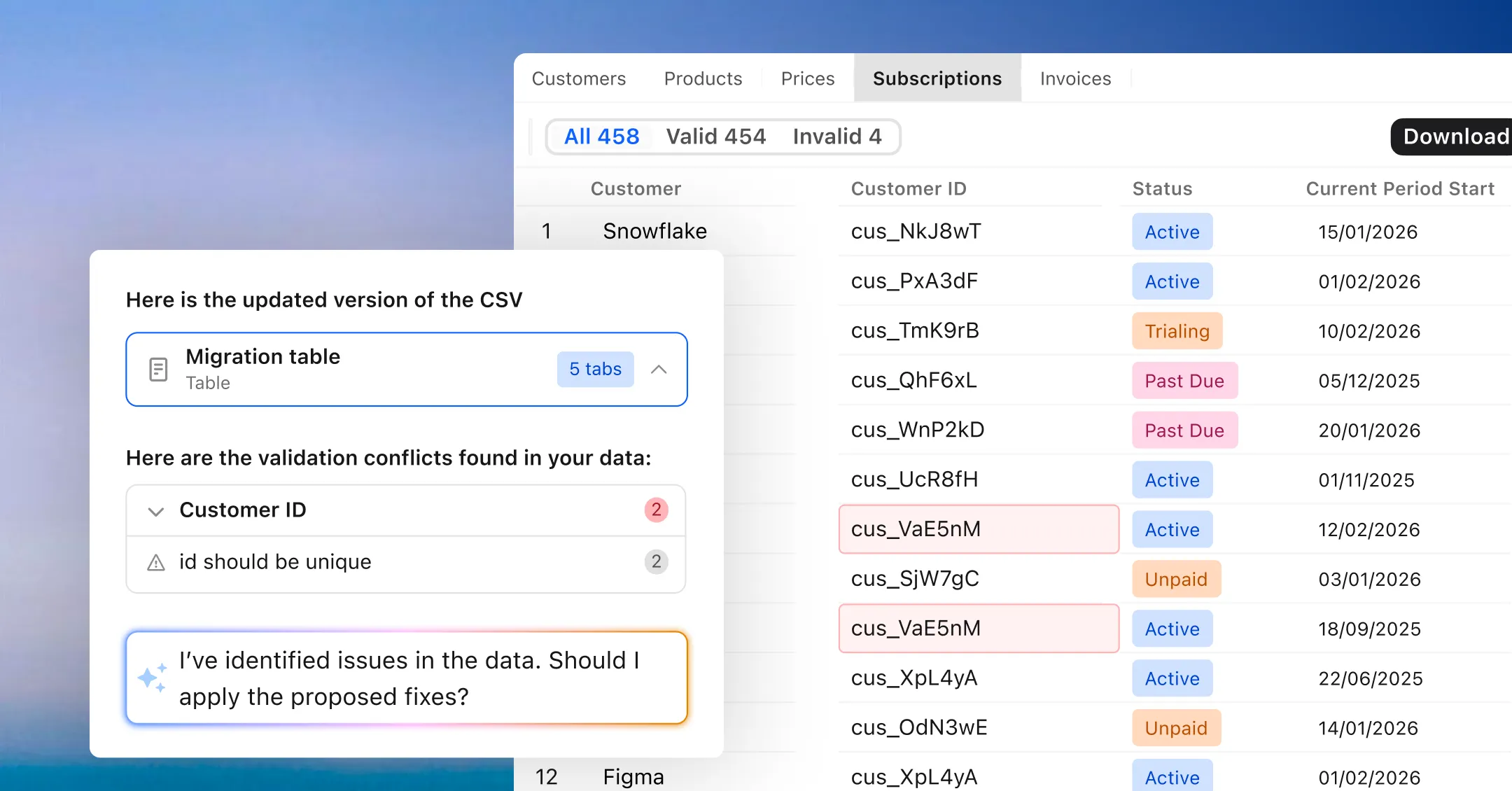
Task: Click the 5 tabs badge
Action: click(595, 369)
